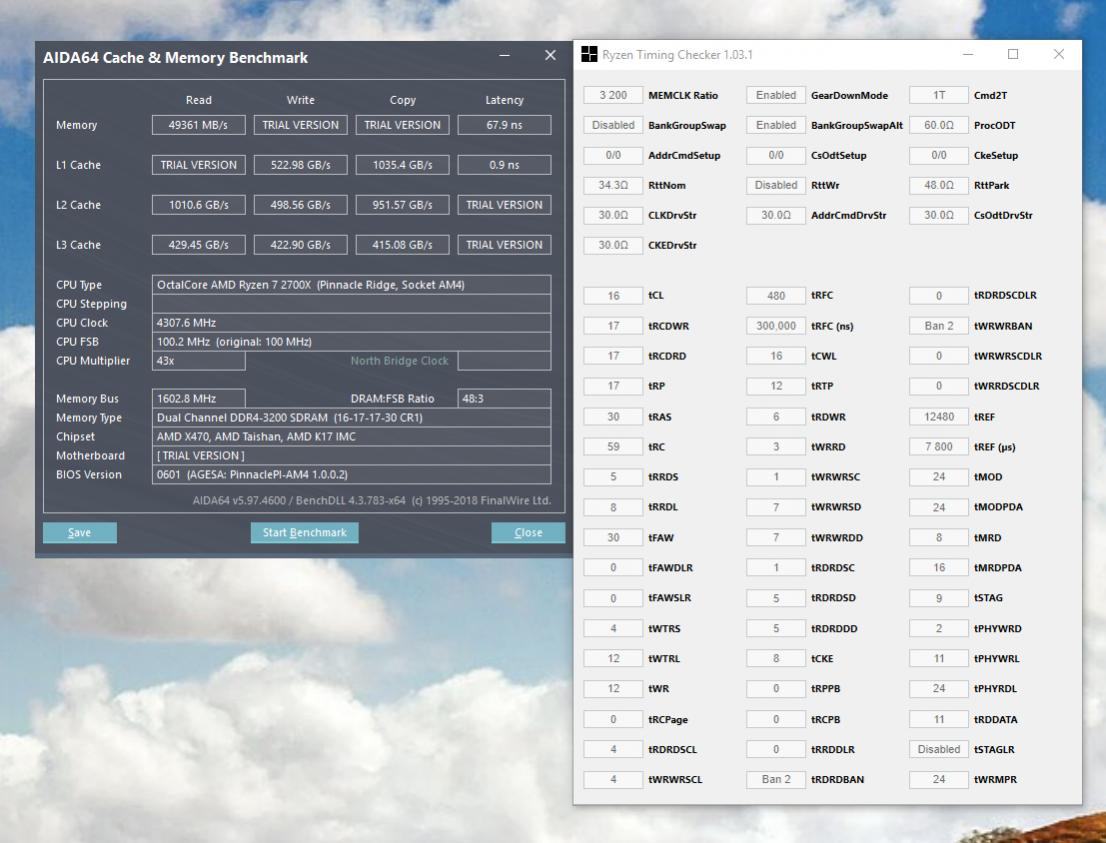Image resolution: width=1106 pixels, height=843 pixels.
Task: Select the ProcODT value 60.0Ω
Action: 939,125
